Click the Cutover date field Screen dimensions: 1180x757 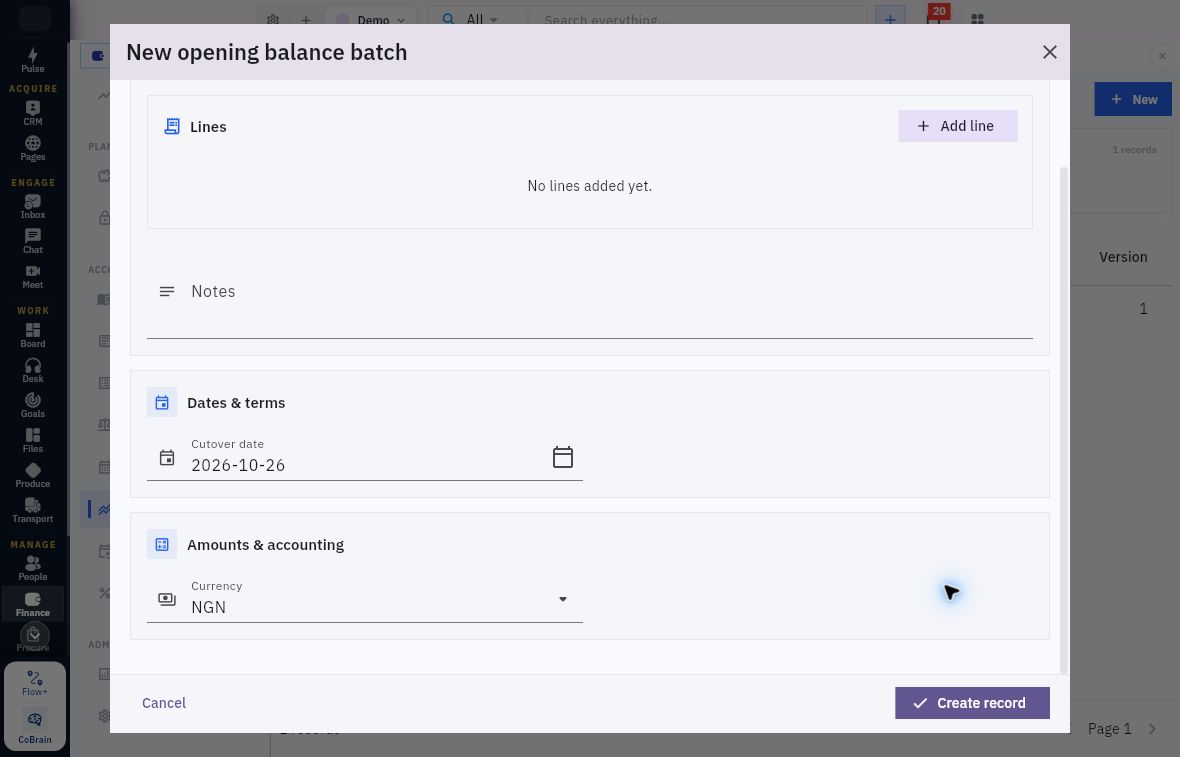coord(365,458)
